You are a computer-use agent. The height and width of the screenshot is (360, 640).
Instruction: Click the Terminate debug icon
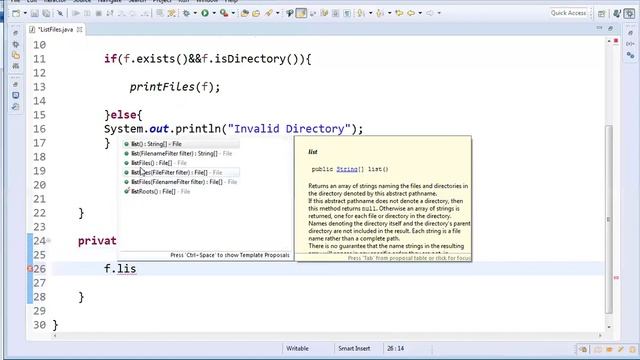point(98,13)
